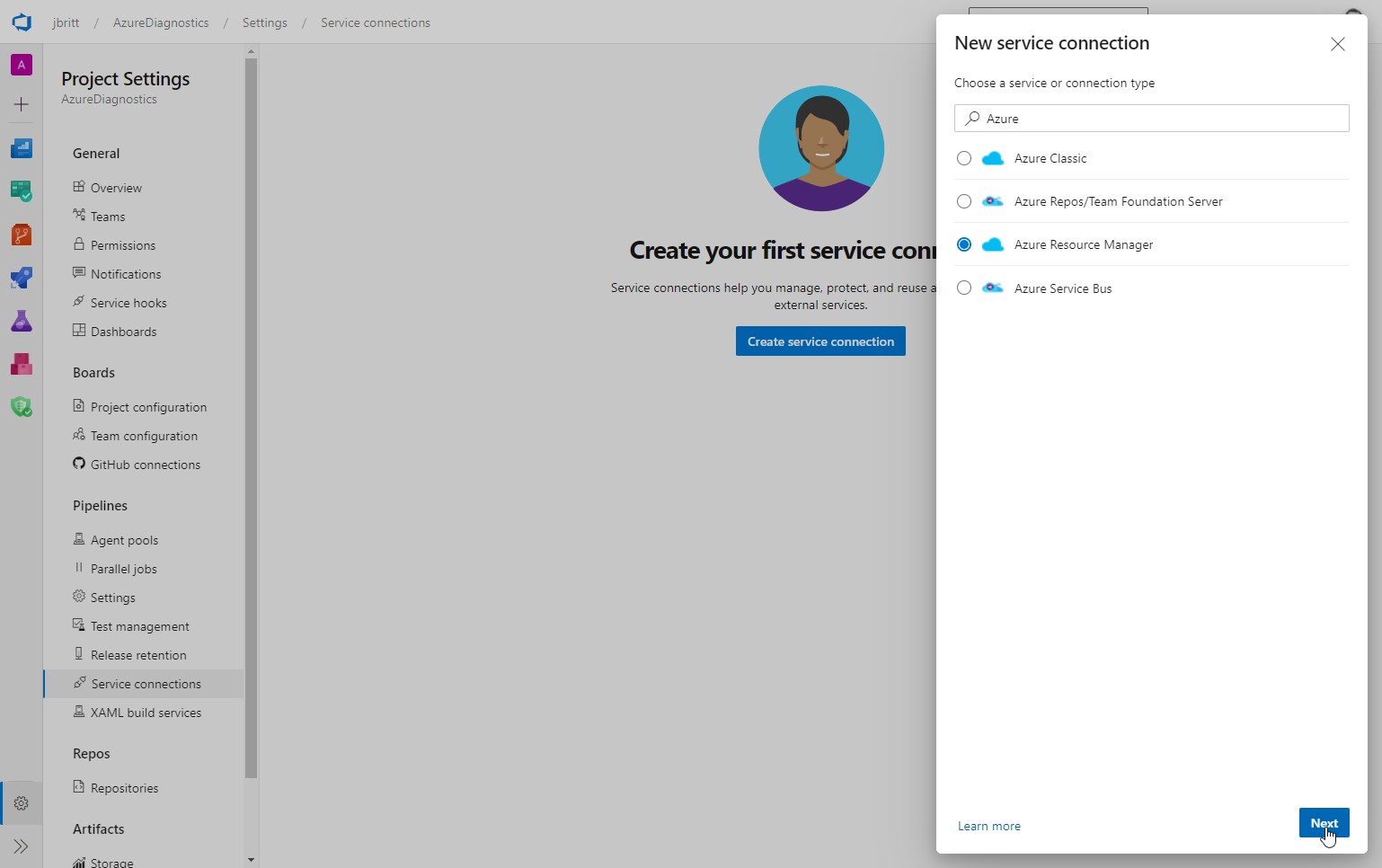The height and width of the screenshot is (868, 1382).
Task: Open Pipelines rocket icon in left rail
Action: coord(22,278)
